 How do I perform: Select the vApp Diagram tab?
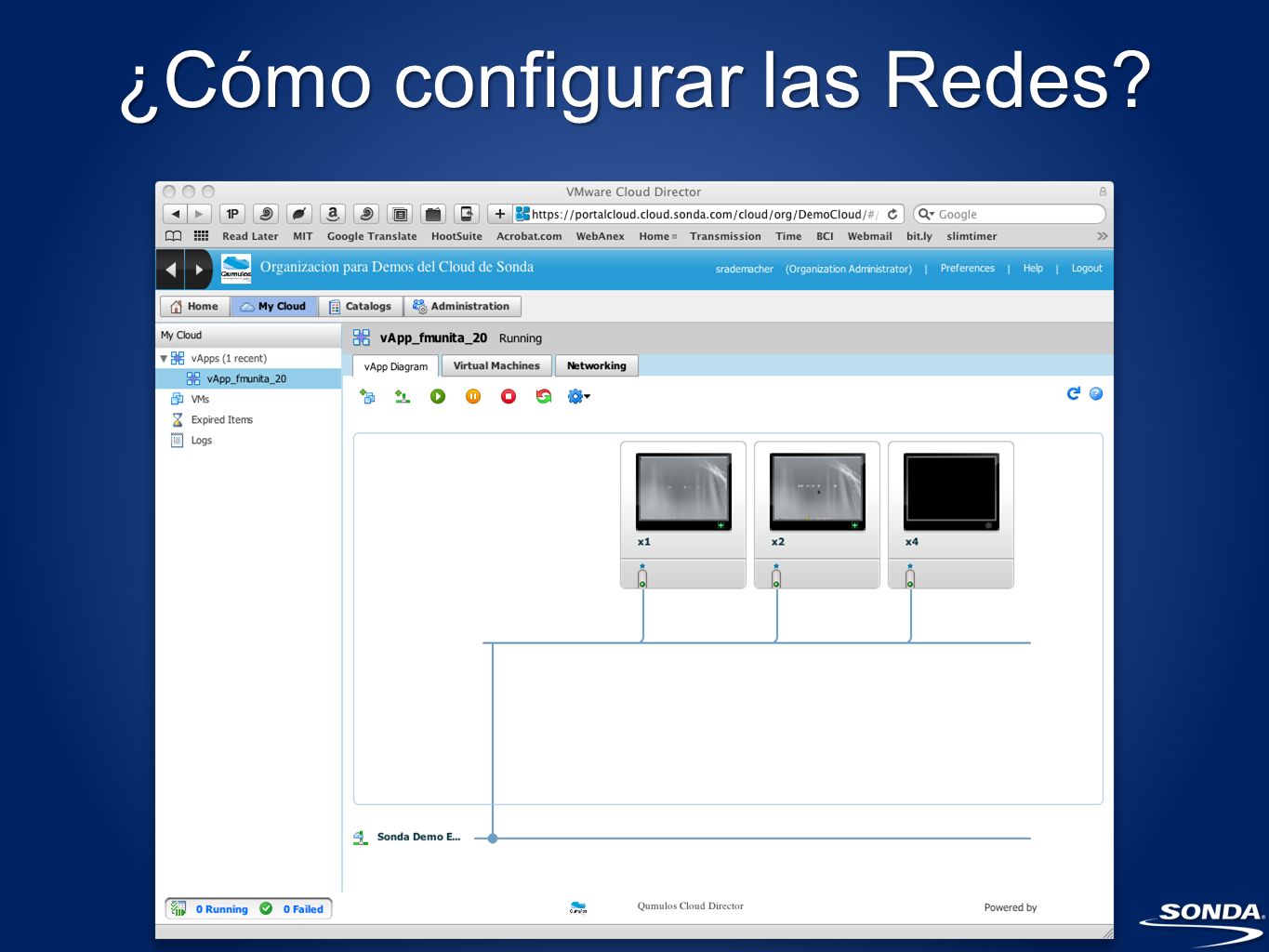coord(396,366)
